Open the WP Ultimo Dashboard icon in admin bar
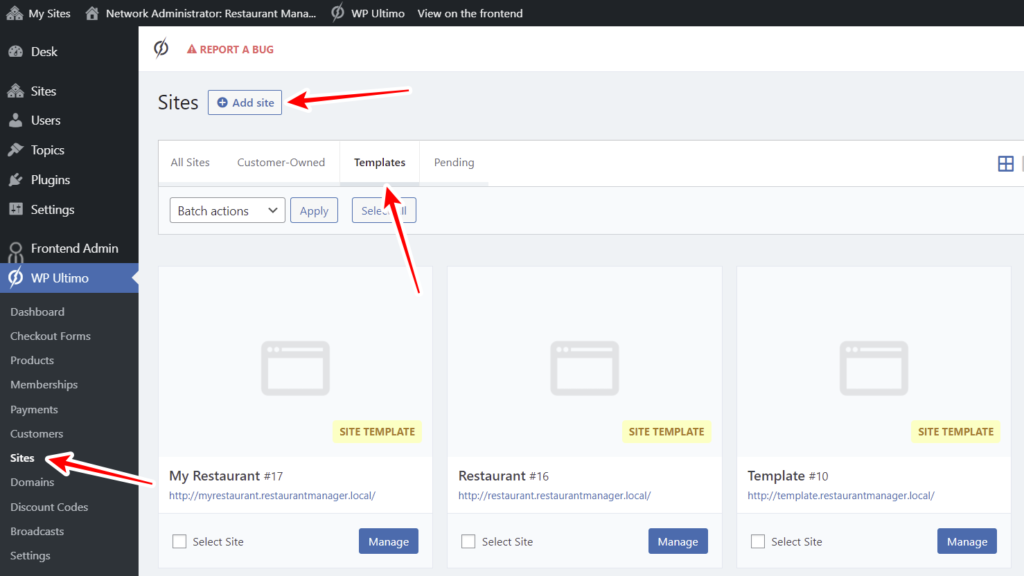The width and height of the screenshot is (1024, 576). [337, 13]
